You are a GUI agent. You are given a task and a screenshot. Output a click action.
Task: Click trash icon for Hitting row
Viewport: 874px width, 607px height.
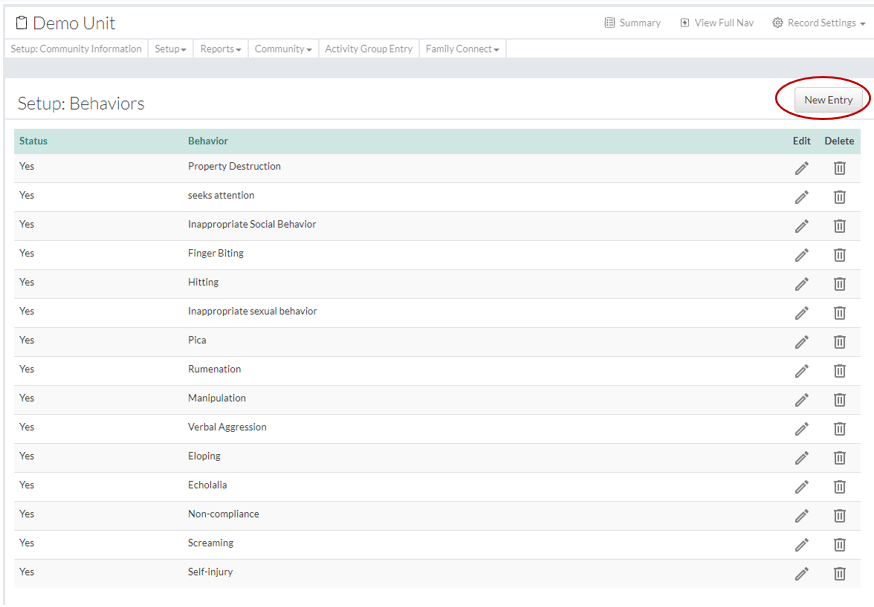pyautogui.click(x=840, y=284)
